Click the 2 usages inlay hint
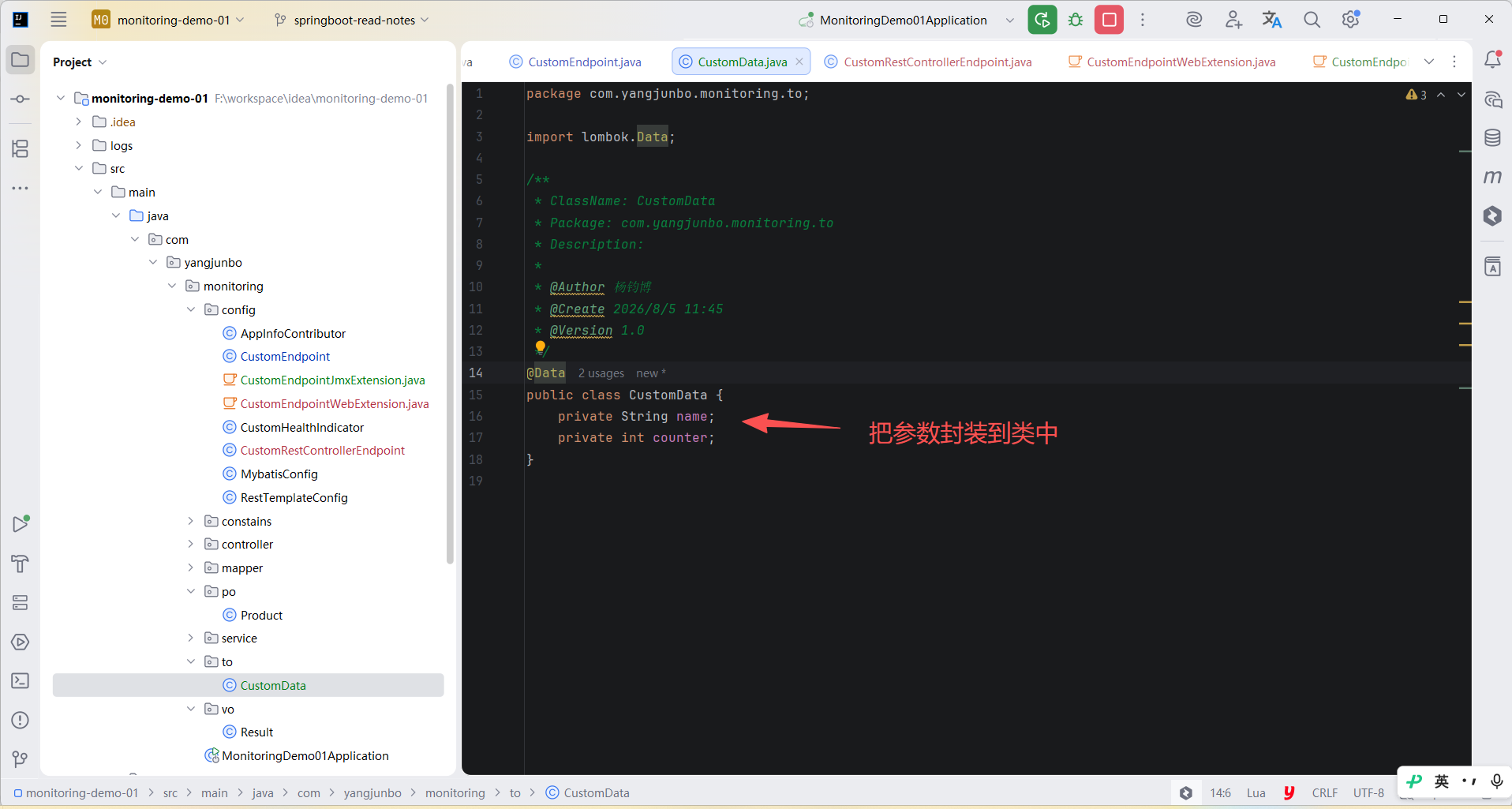The height and width of the screenshot is (809, 1512). (x=601, y=373)
